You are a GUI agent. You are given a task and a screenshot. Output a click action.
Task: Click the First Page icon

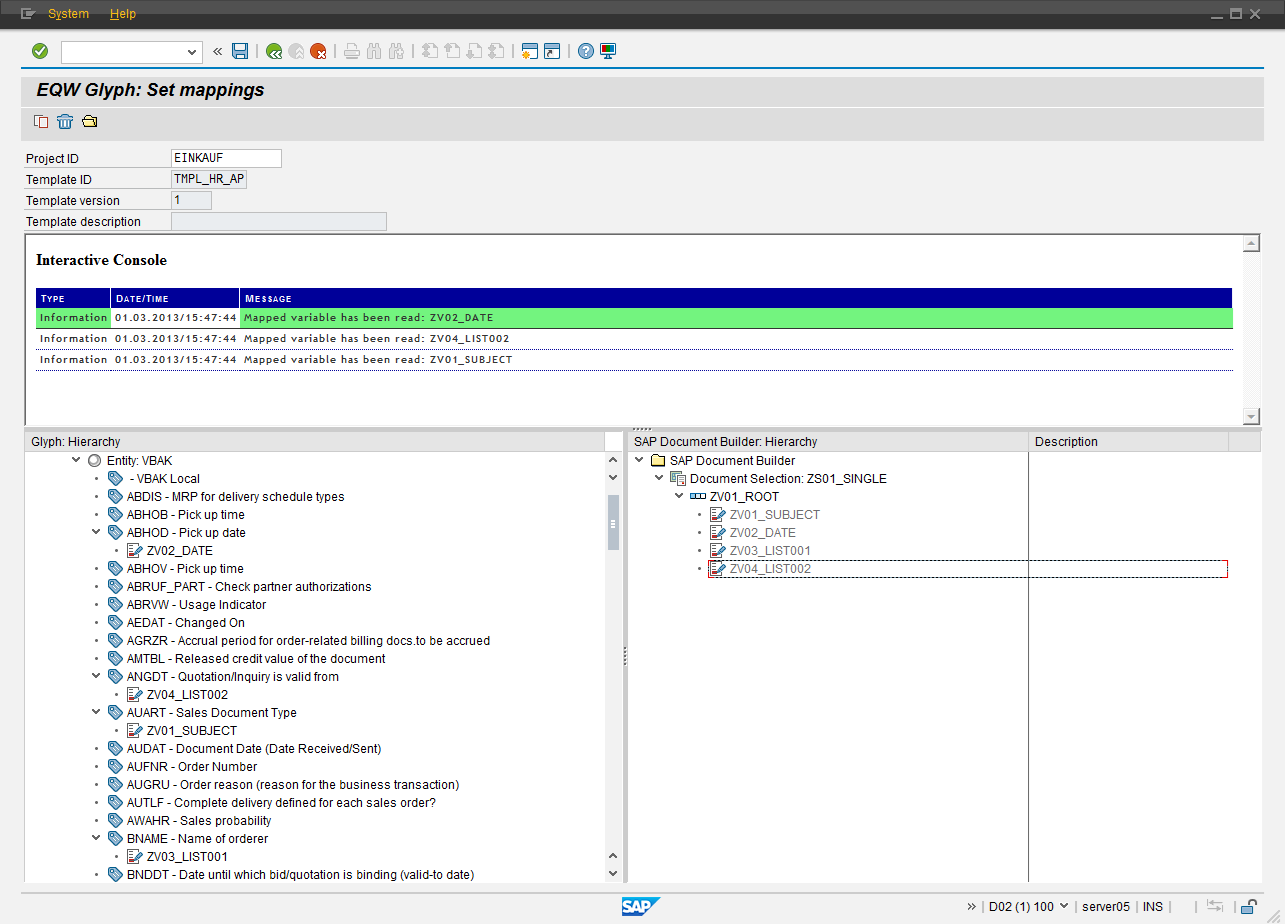coord(429,51)
